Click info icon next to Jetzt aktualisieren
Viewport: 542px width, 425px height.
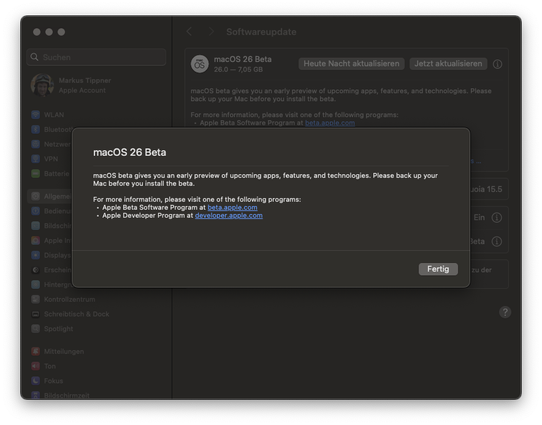(497, 64)
